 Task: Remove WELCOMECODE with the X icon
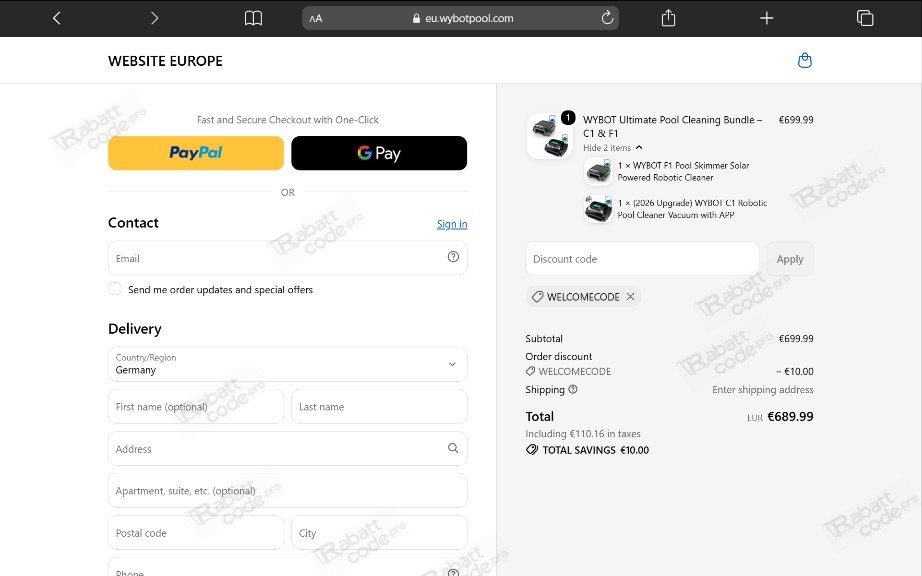pyautogui.click(x=630, y=296)
